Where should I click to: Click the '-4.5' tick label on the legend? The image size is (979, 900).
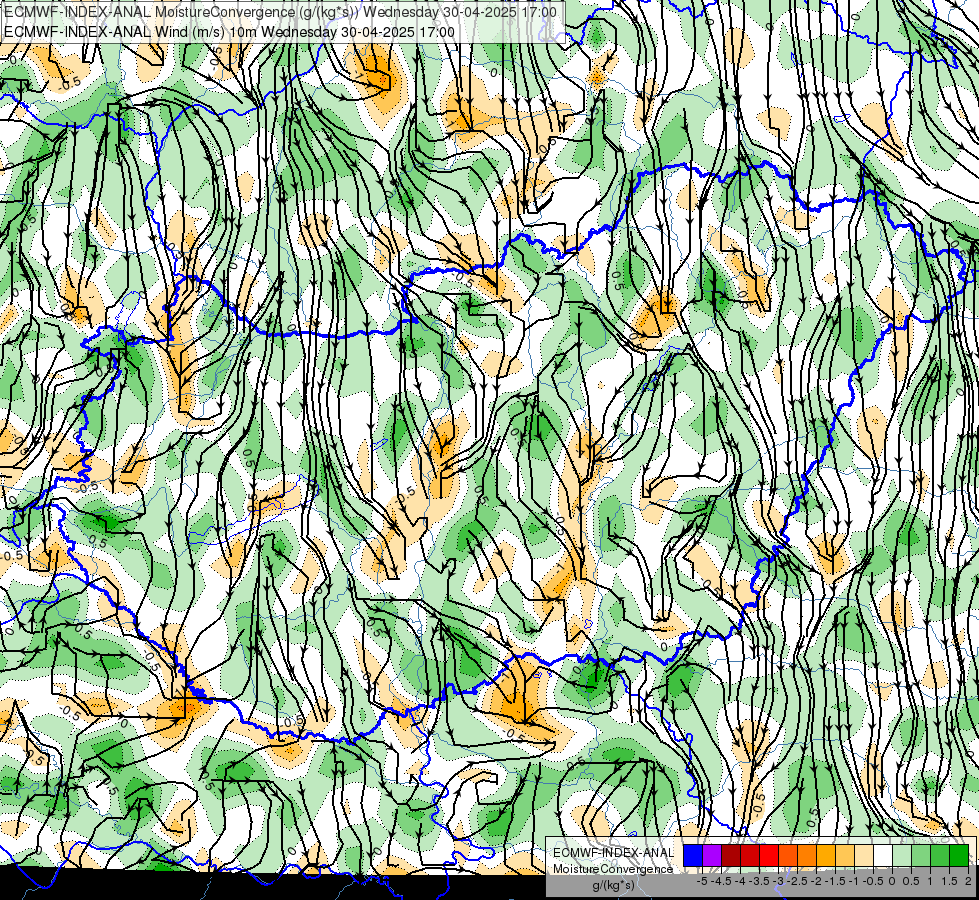pos(721,881)
